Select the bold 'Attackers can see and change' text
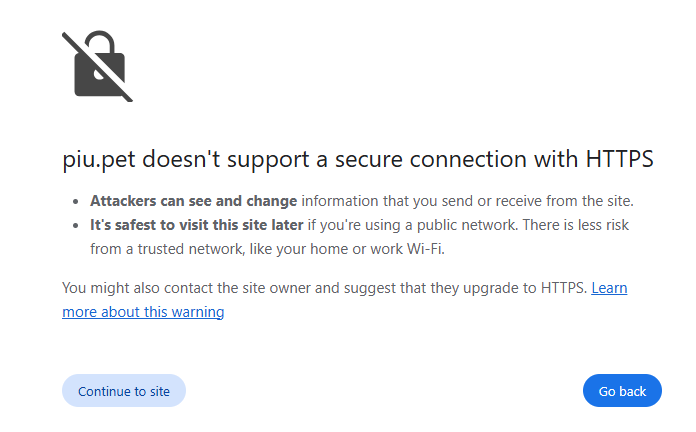The image size is (696, 432). coord(194,201)
